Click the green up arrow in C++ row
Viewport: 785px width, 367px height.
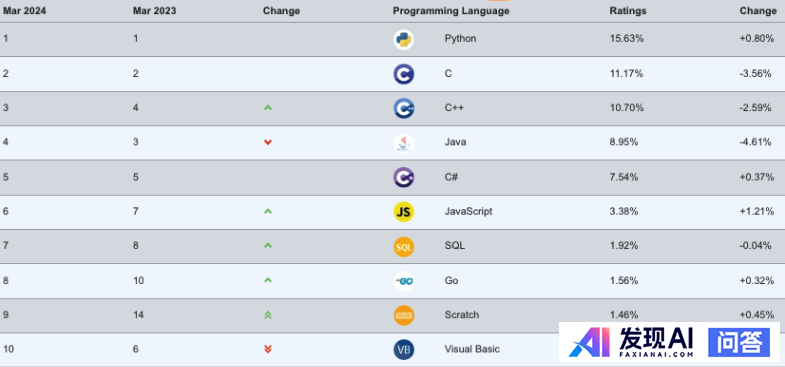pos(268,108)
